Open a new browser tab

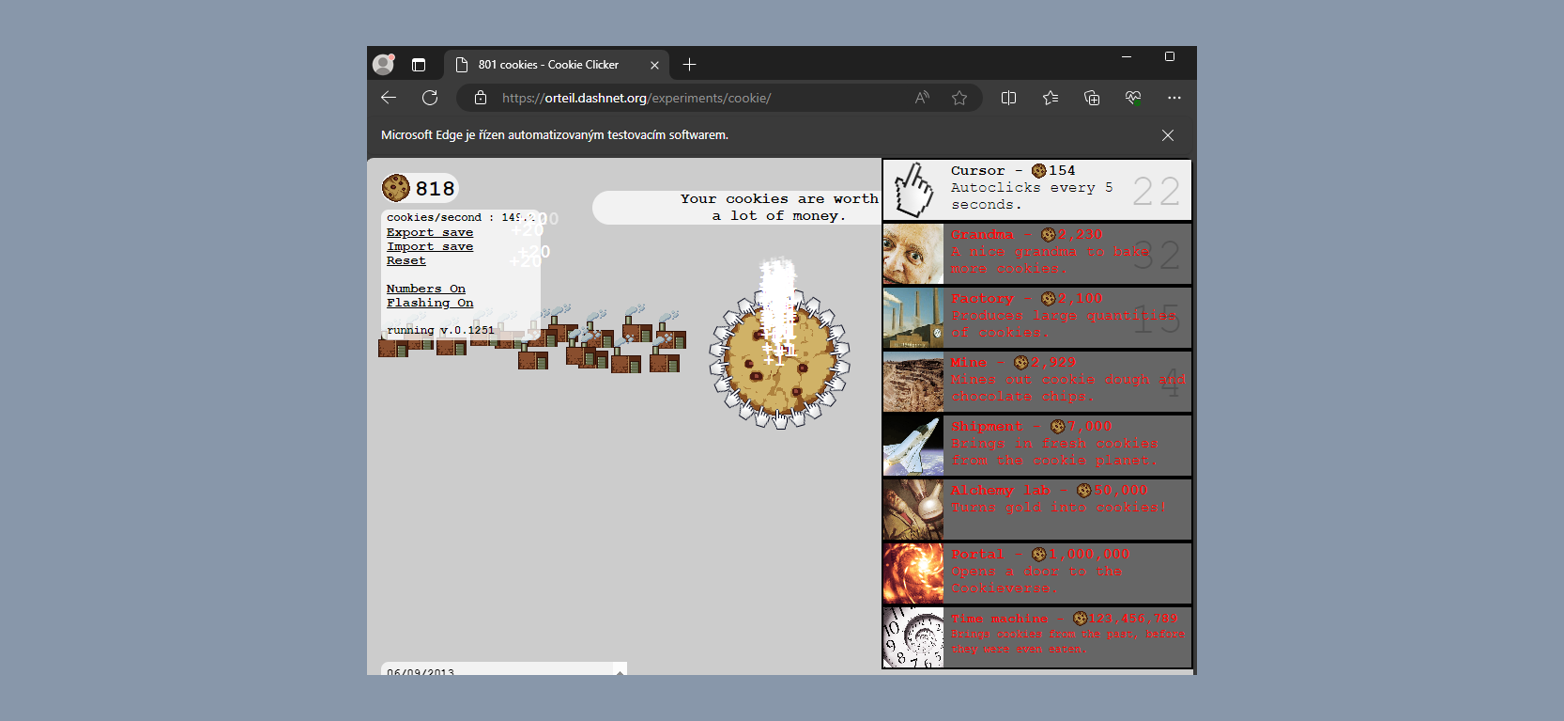point(689,65)
